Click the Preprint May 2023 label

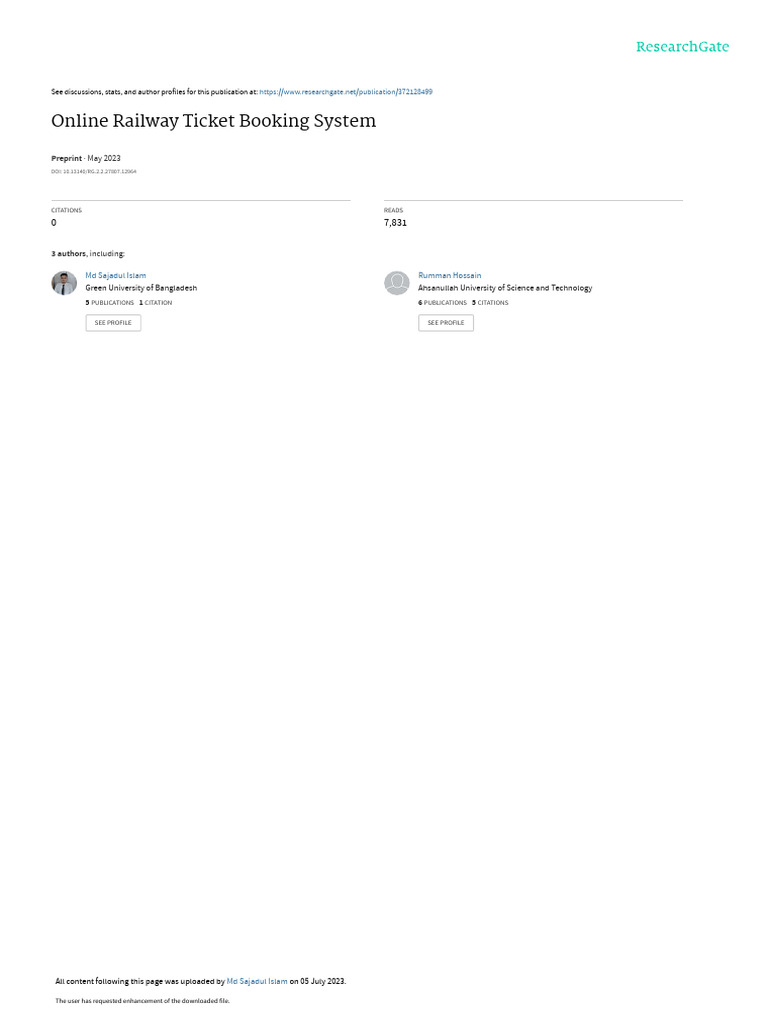pyautogui.click(x=86, y=158)
